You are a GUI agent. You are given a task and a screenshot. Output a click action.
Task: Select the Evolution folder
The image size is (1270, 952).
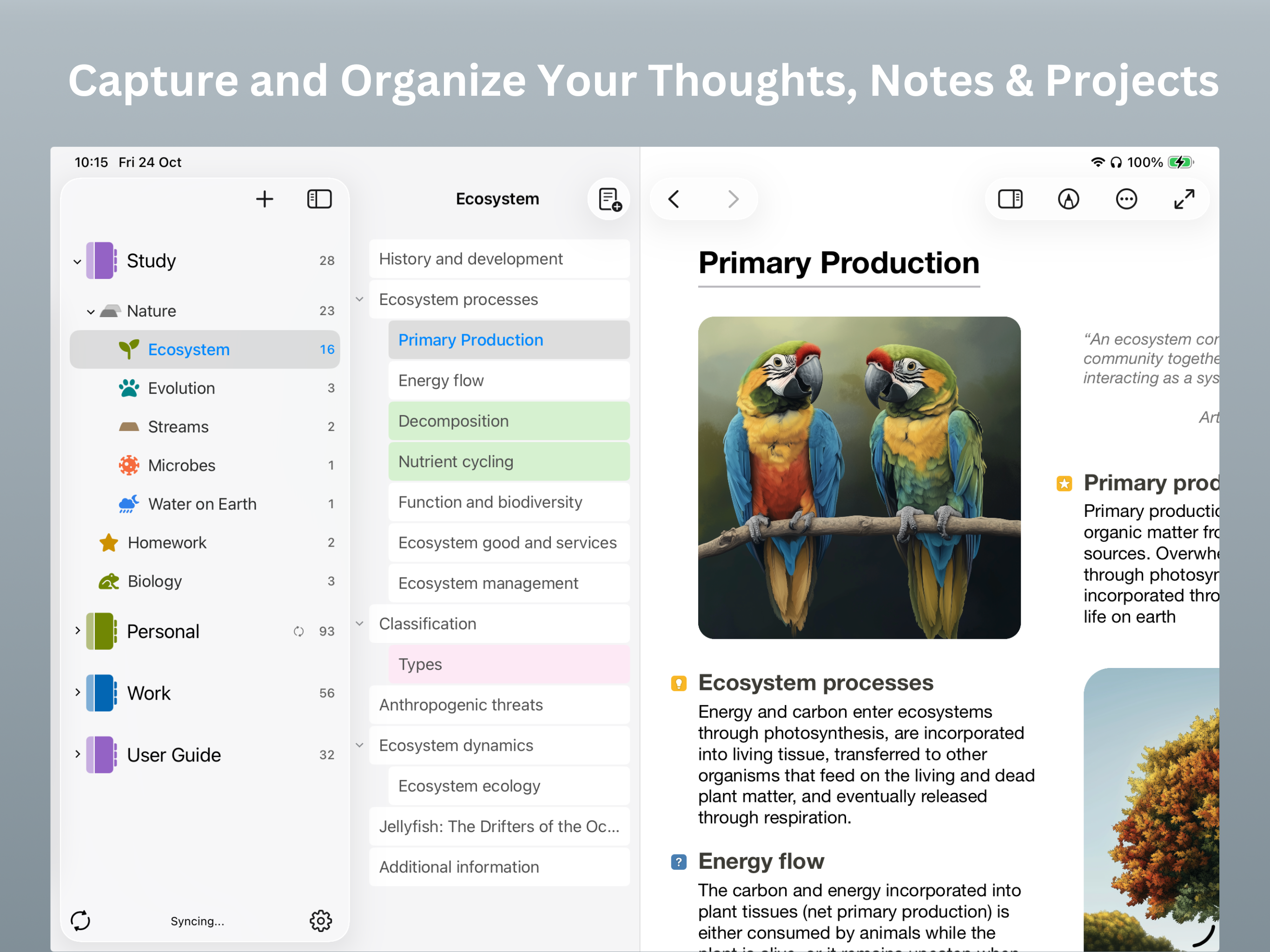click(181, 388)
